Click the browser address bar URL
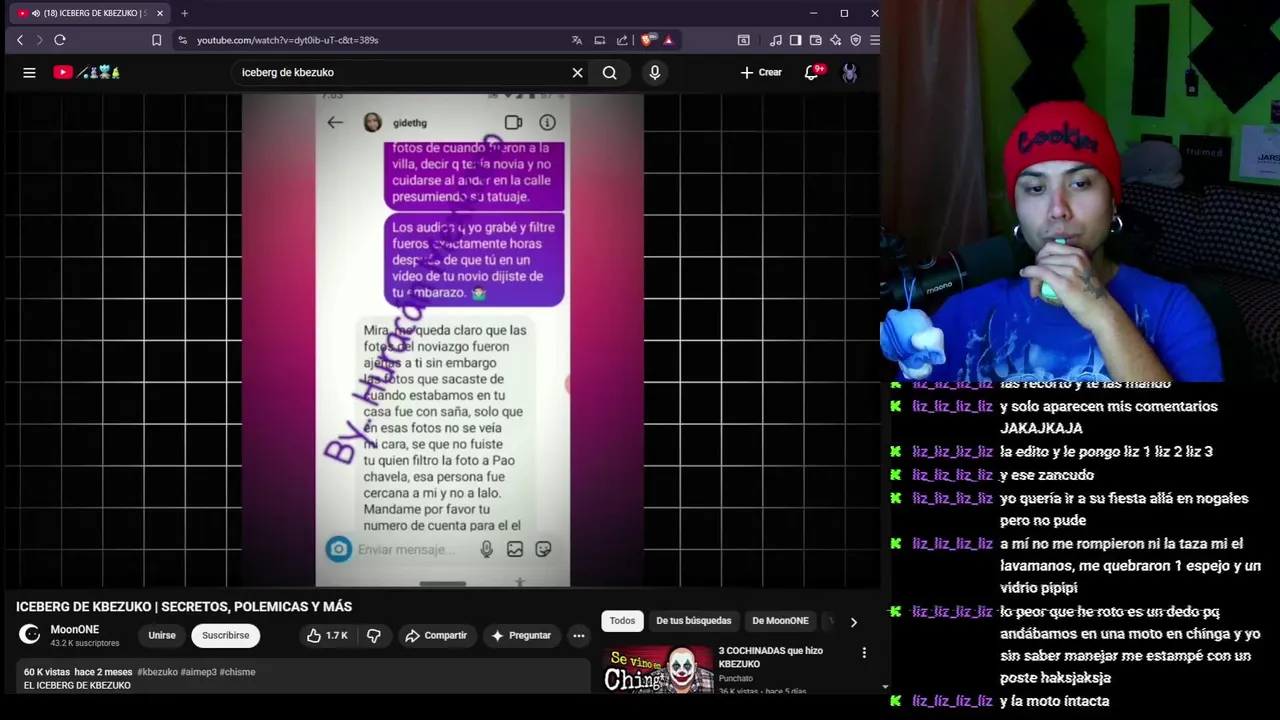Image resolution: width=1280 pixels, height=720 pixels. [287, 40]
